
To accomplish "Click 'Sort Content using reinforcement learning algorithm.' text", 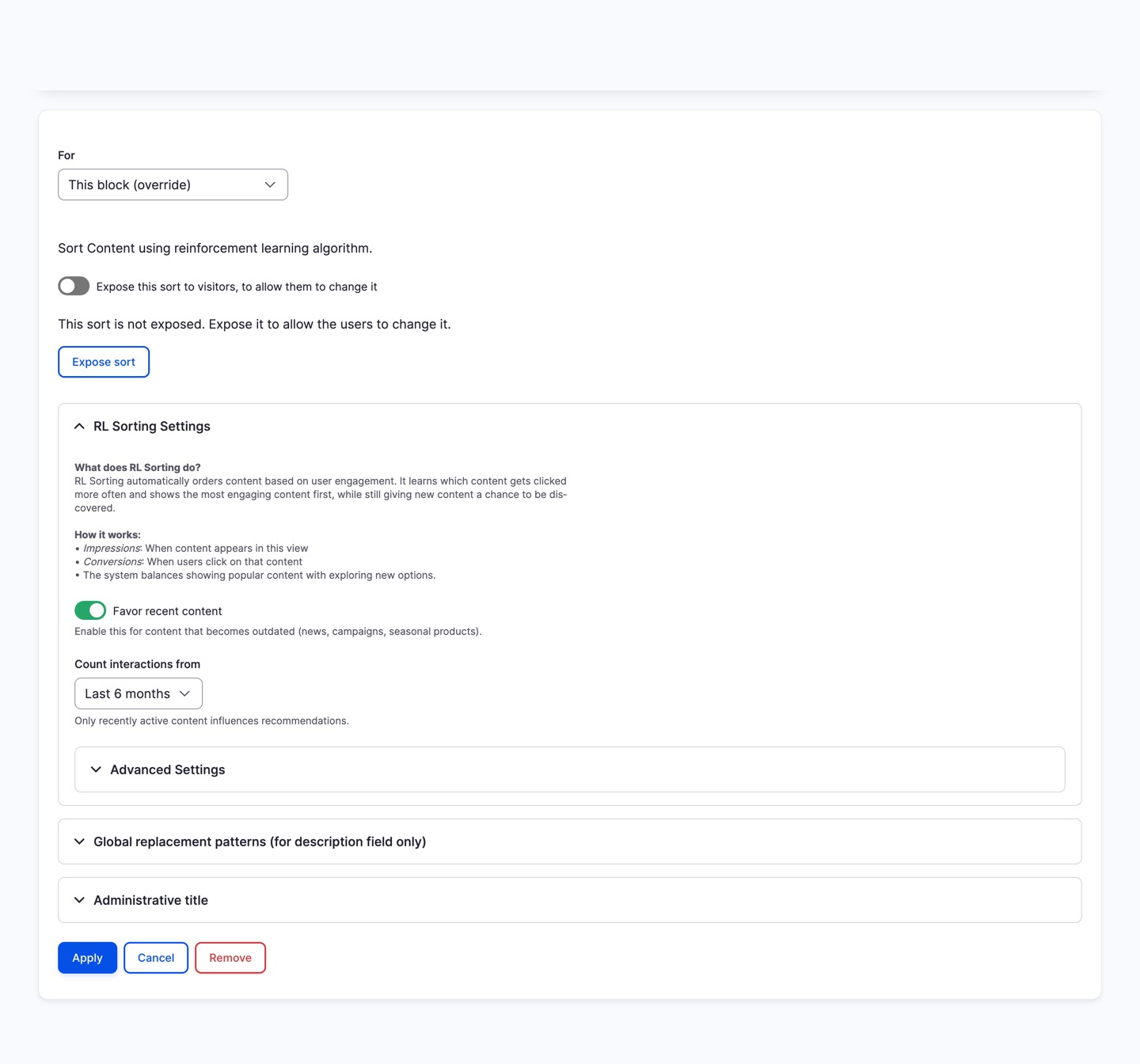I will click(215, 248).
